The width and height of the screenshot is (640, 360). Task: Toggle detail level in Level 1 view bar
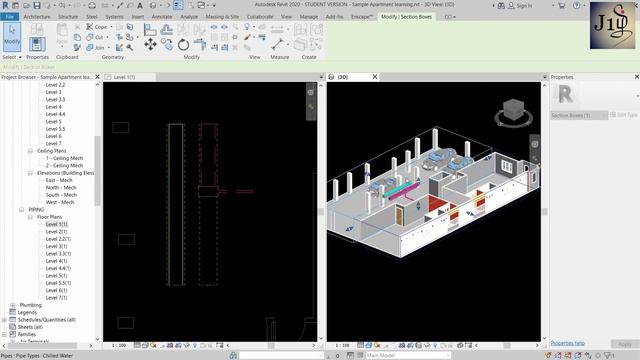pyautogui.click(x=138, y=345)
